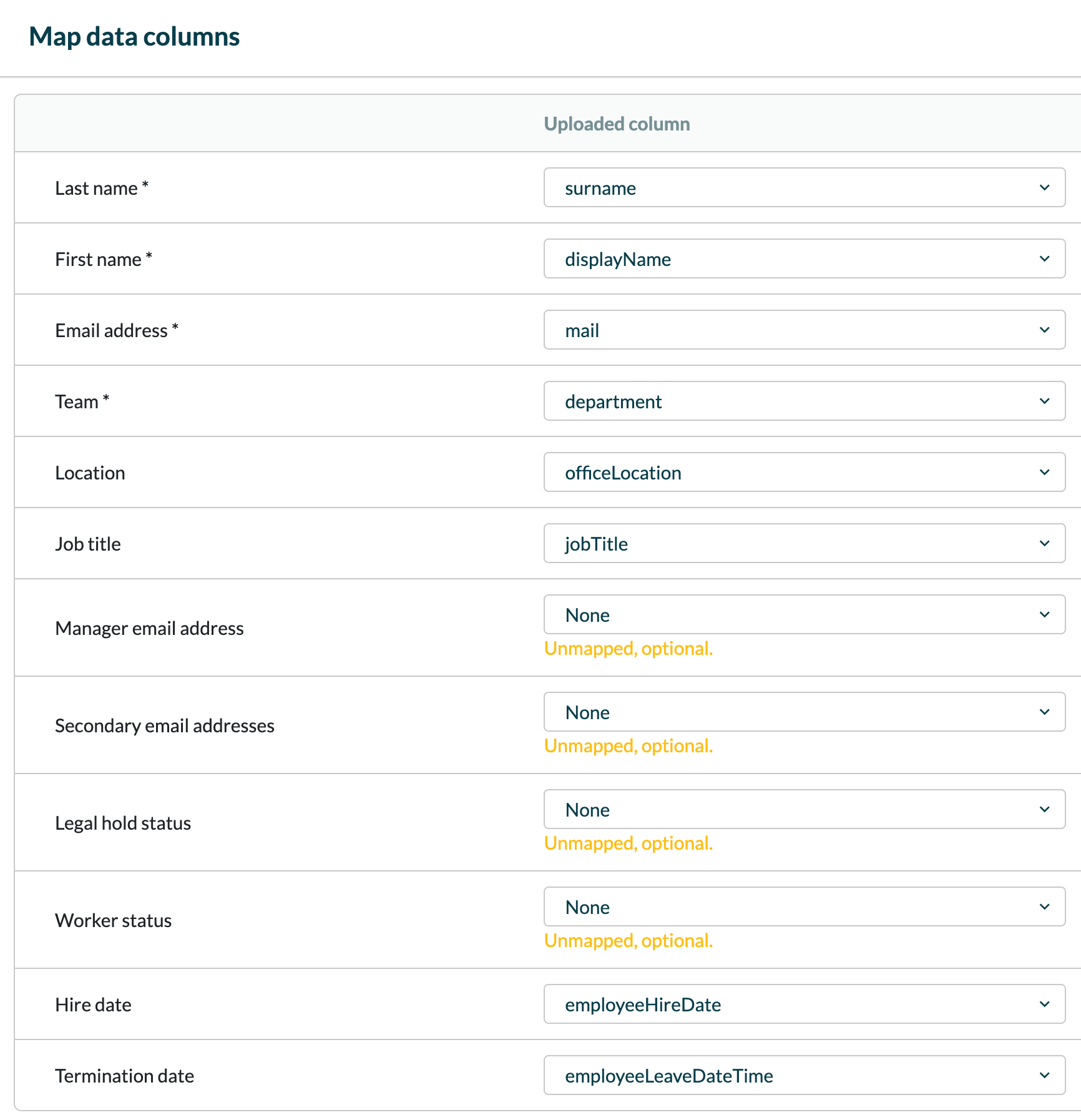Open the Secondary email addresses dropdown

coord(804,712)
